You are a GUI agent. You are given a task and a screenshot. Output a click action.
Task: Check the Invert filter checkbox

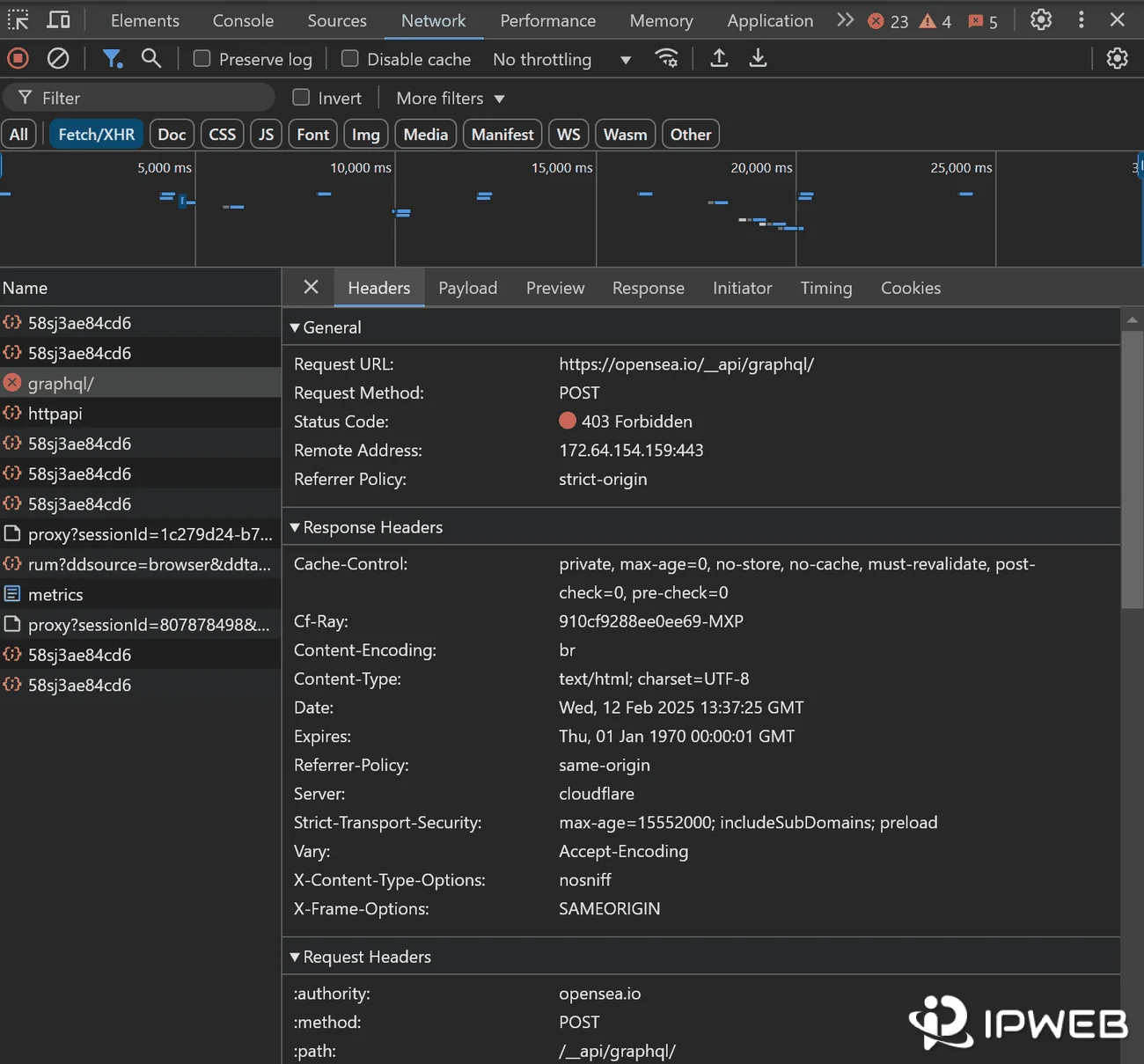[x=301, y=97]
